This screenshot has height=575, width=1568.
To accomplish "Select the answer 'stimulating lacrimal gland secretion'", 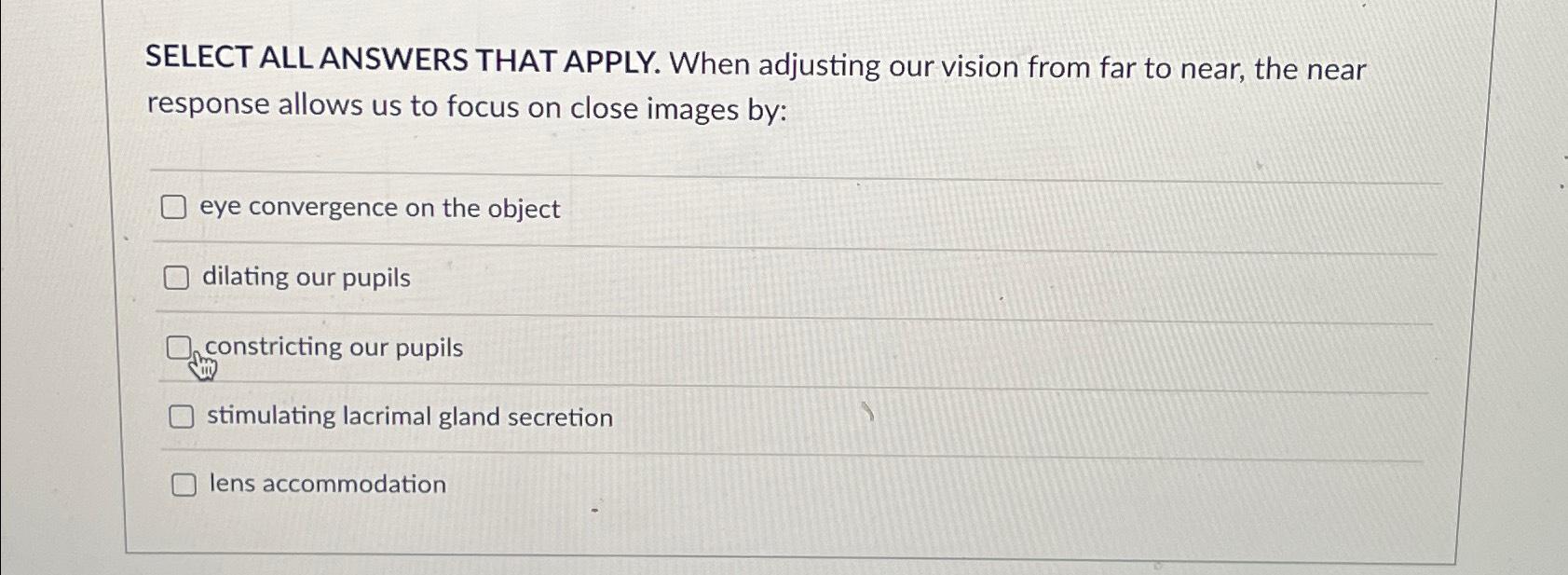I will [x=408, y=418].
